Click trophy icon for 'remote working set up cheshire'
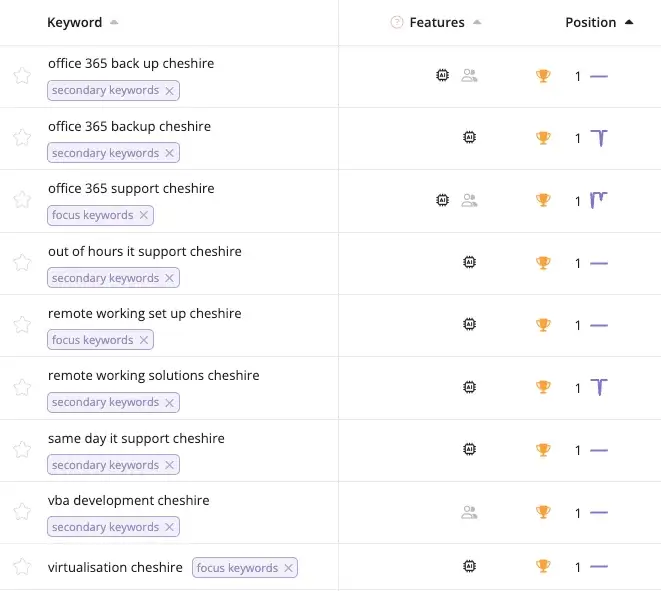 pyautogui.click(x=543, y=325)
